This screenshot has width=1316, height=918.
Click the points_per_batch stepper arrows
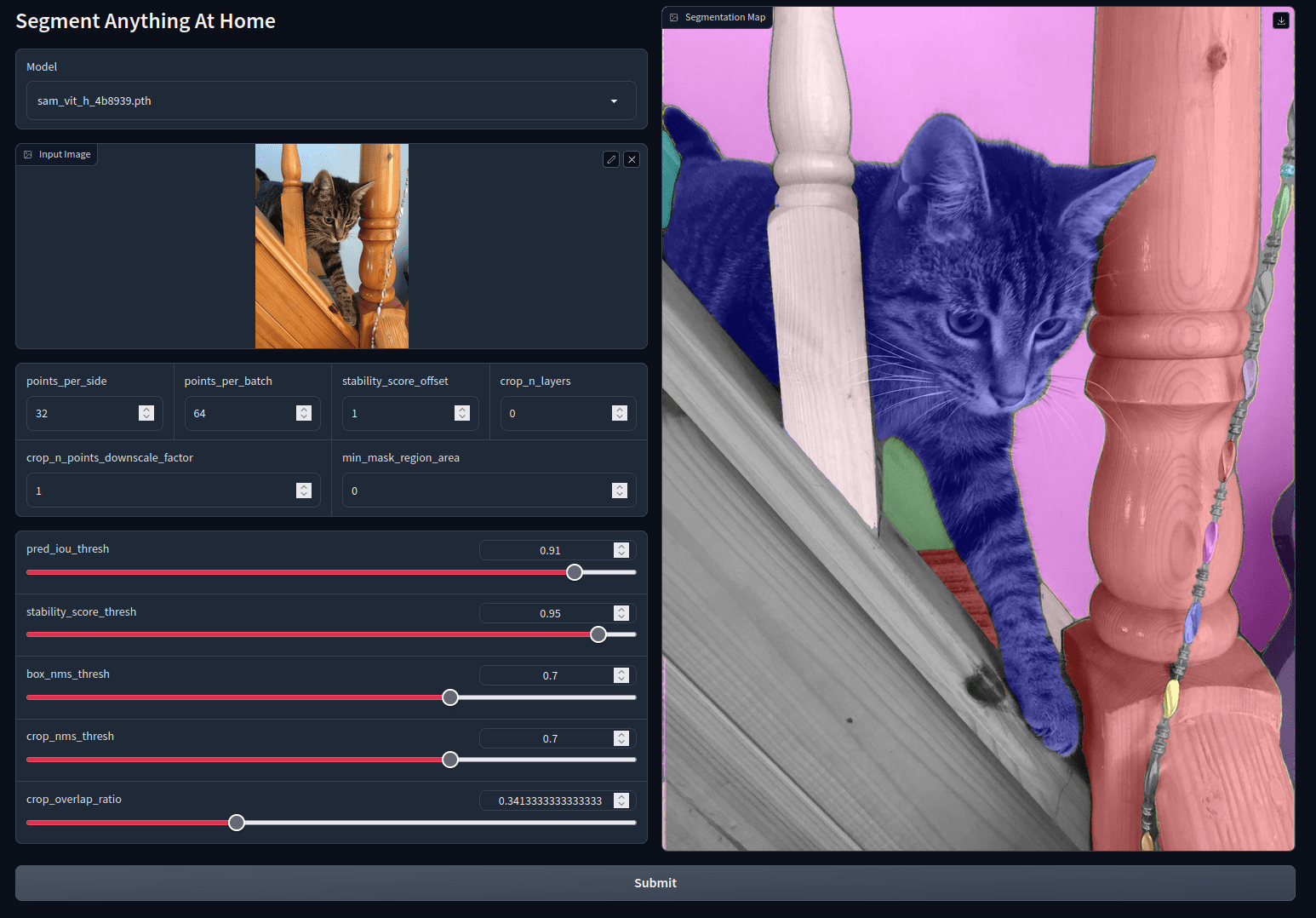tap(304, 413)
